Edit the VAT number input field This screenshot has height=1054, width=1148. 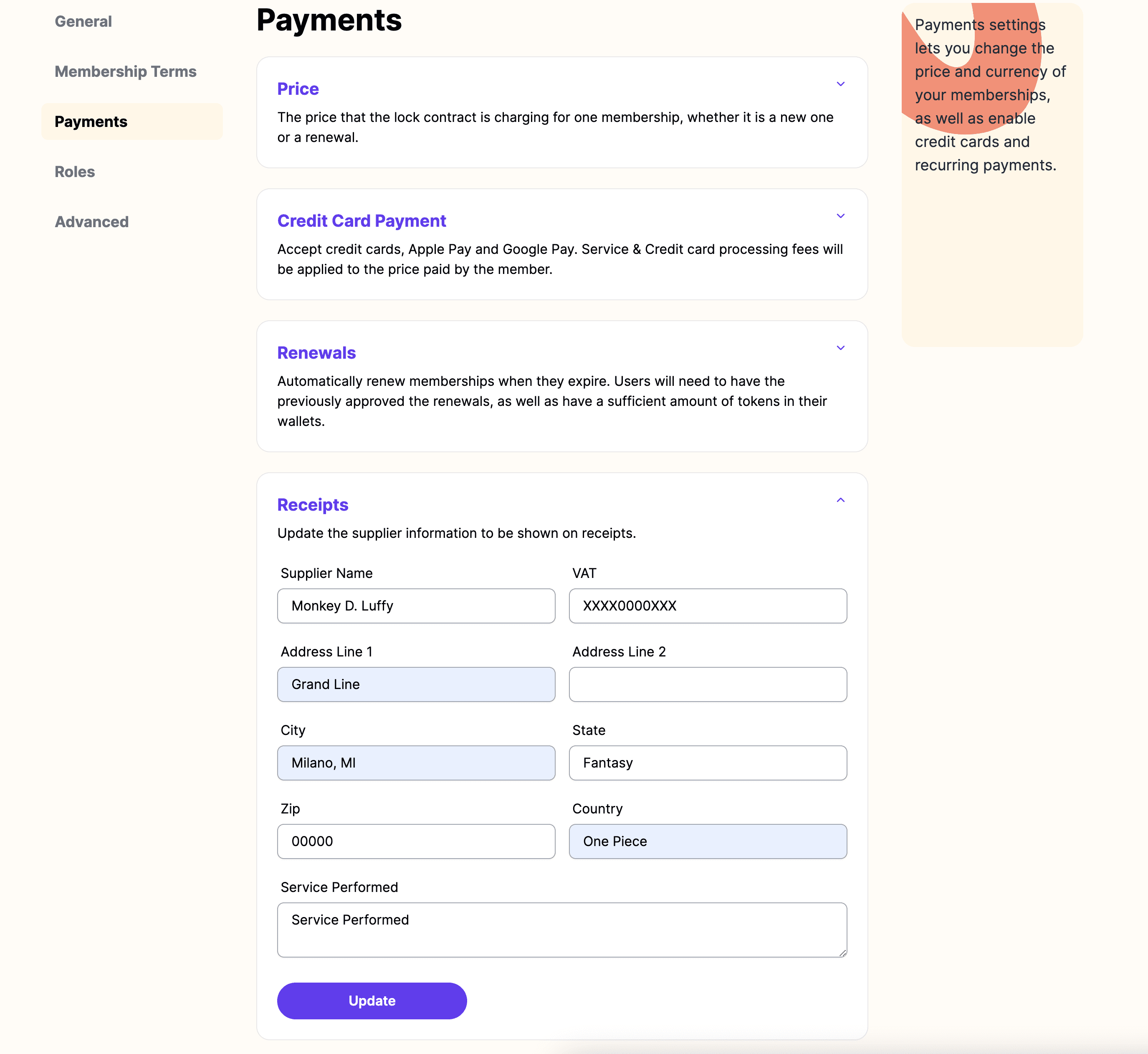click(x=708, y=605)
